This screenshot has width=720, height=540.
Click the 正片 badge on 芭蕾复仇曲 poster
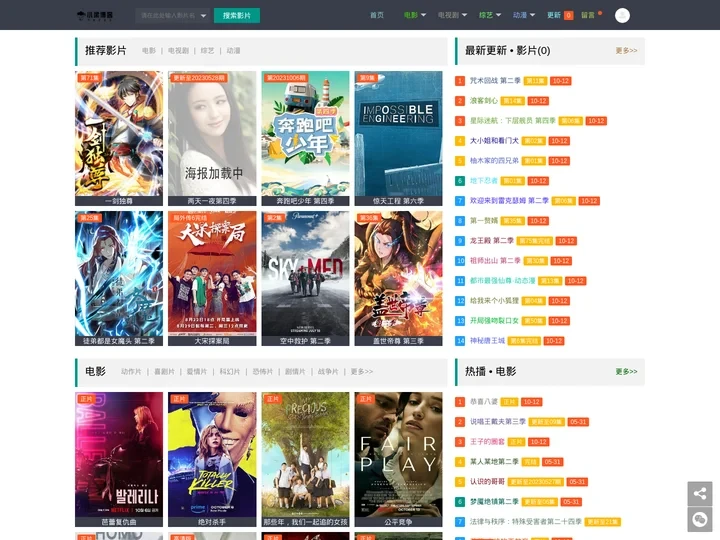pyautogui.click(x=86, y=399)
